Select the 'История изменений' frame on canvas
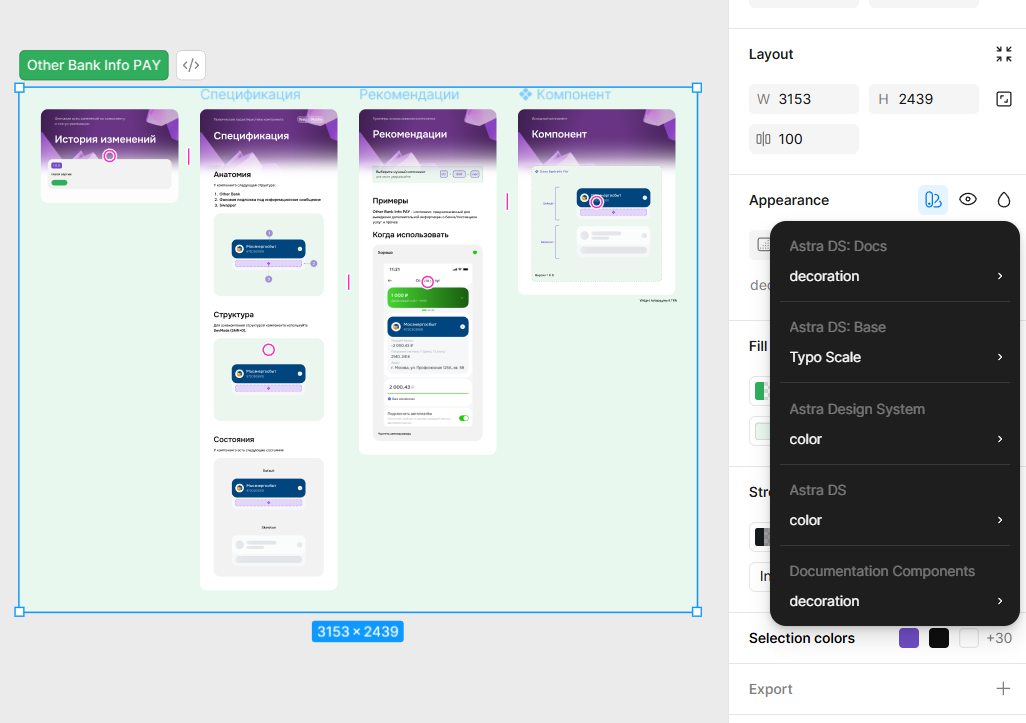 pyautogui.click(x=110, y=156)
